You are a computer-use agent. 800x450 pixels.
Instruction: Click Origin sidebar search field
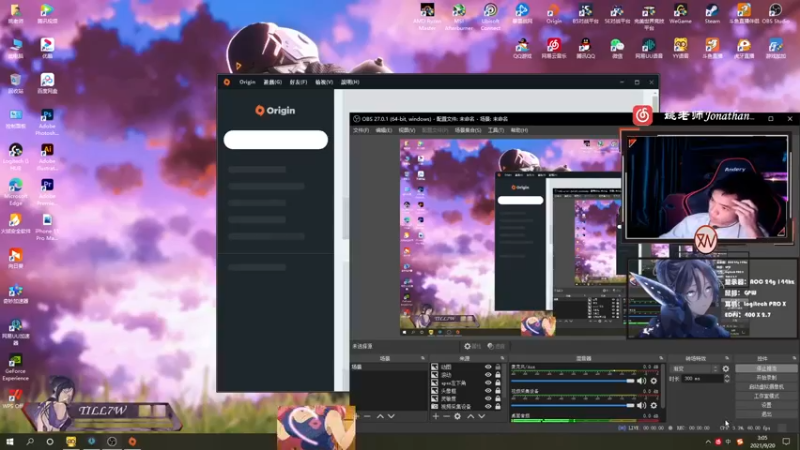pos(276,140)
